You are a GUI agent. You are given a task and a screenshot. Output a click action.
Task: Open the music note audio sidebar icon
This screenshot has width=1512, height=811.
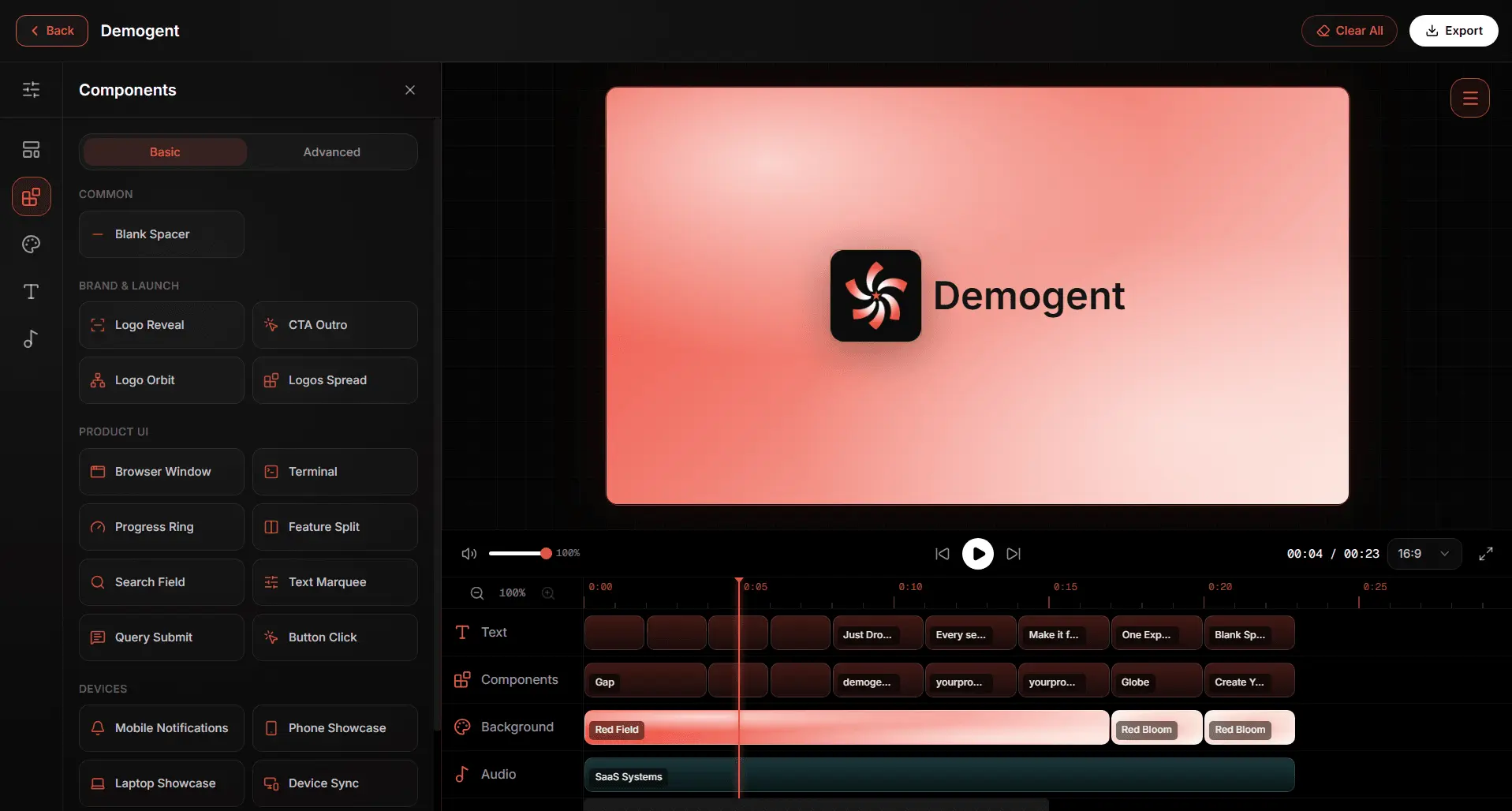coord(31,339)
